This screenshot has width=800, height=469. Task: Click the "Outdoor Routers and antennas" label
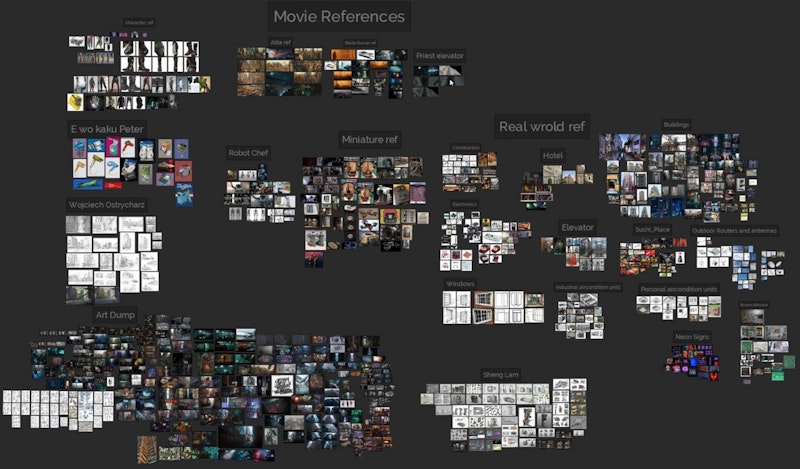pos(734,230)
